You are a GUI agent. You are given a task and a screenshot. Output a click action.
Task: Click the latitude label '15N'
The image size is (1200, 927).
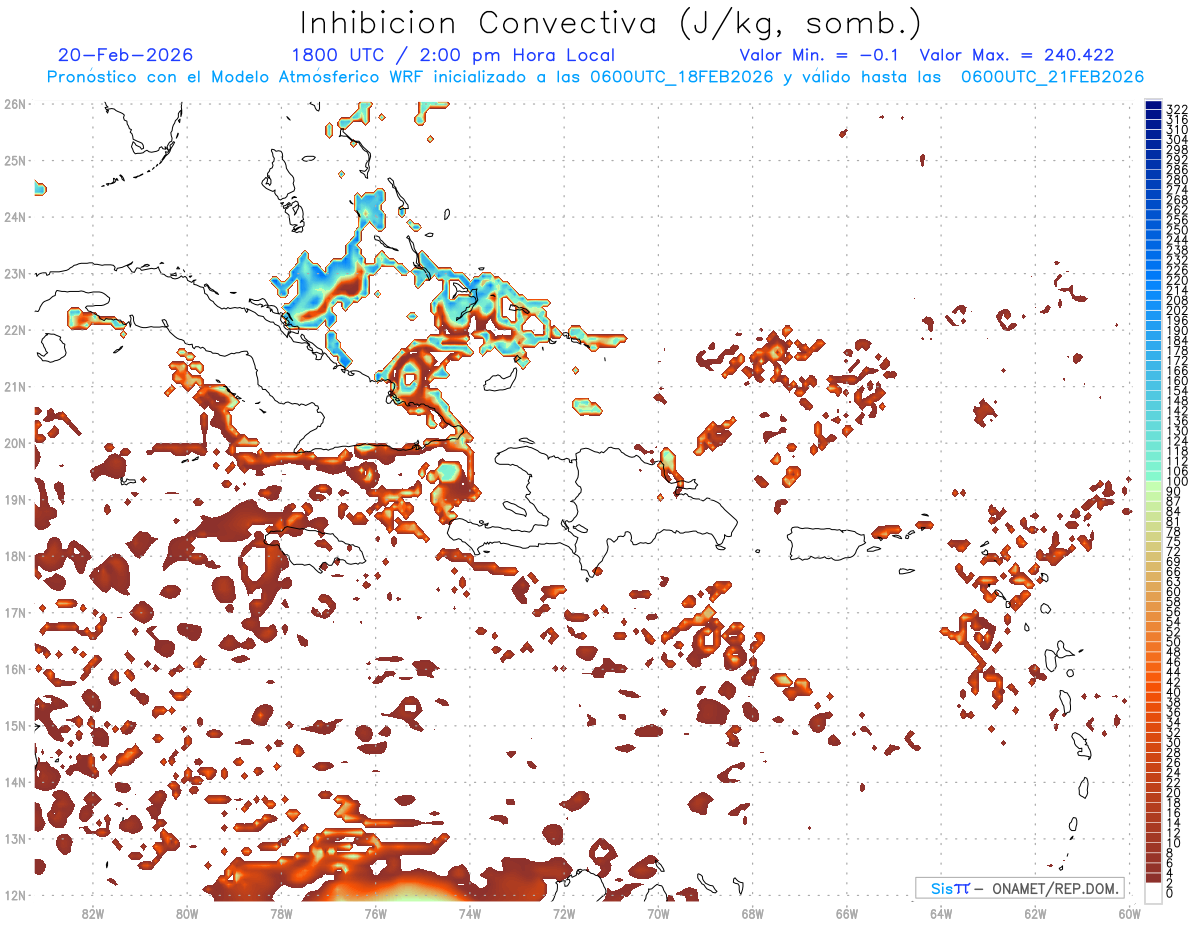click(14, 726)
